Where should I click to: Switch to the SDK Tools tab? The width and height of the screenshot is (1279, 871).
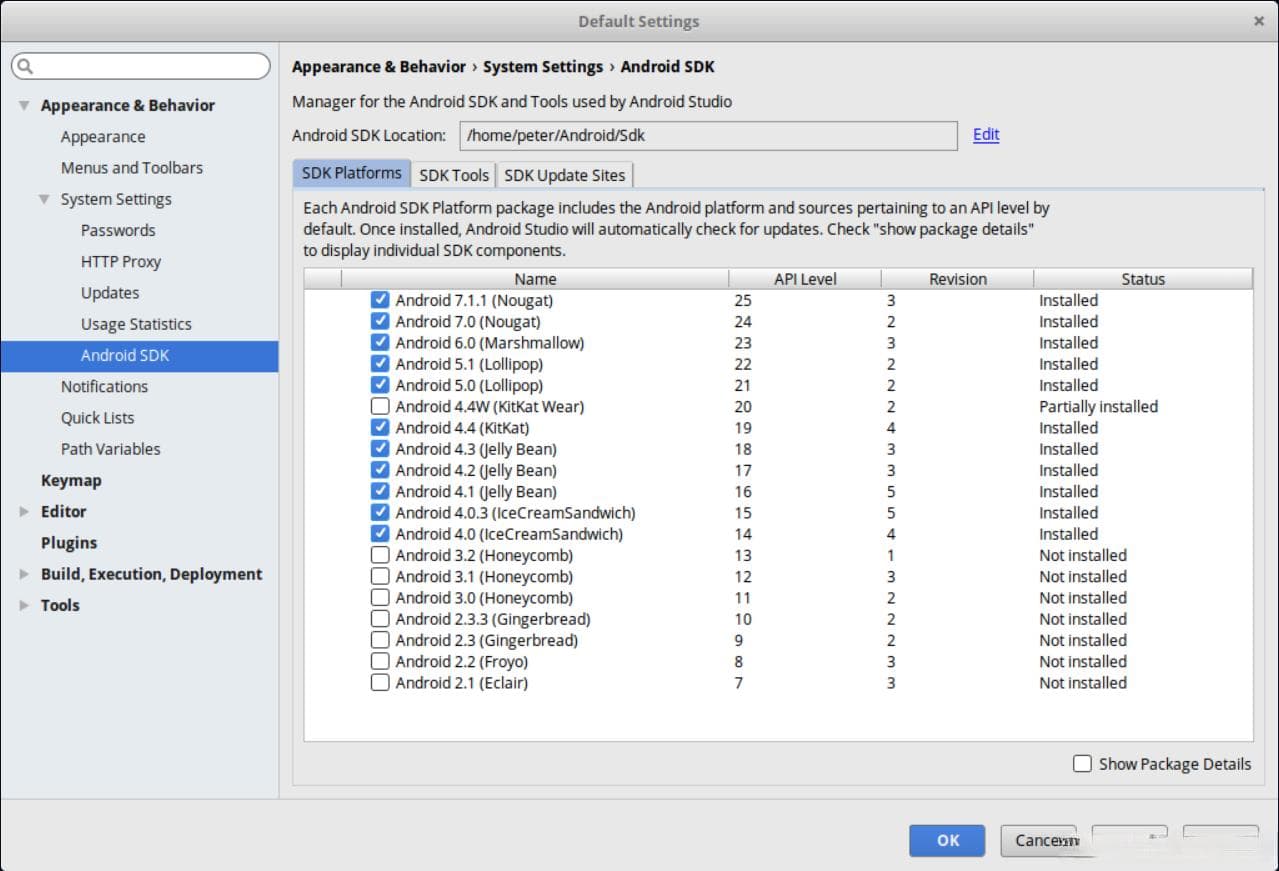pyautogui.click(x=454, y=175)
